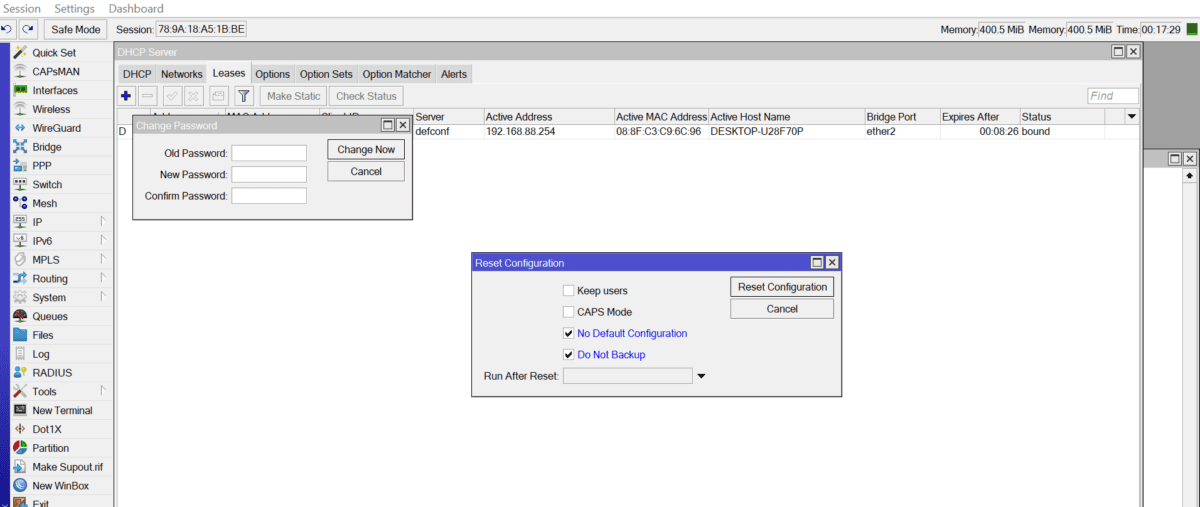Open the Bridge section in sidebar
The image size is (1200, 507).
[x=46, y=147]
